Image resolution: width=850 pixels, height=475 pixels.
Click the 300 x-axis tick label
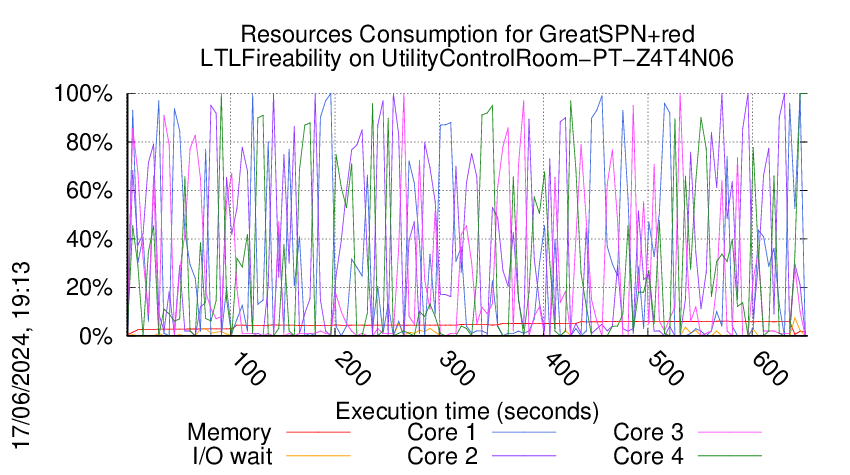(x=457, y=369)
